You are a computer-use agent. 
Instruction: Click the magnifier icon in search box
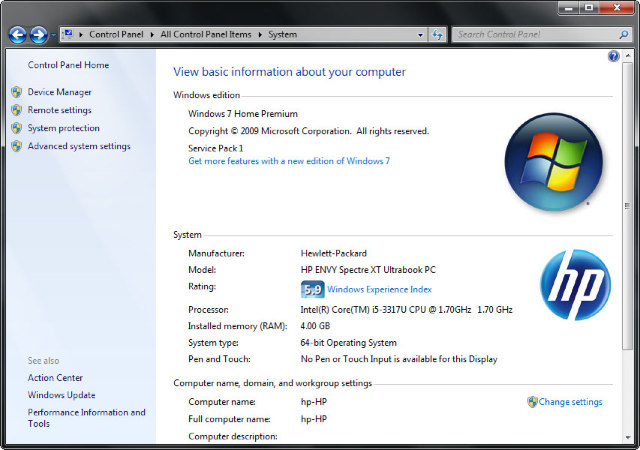click(623, 34)
